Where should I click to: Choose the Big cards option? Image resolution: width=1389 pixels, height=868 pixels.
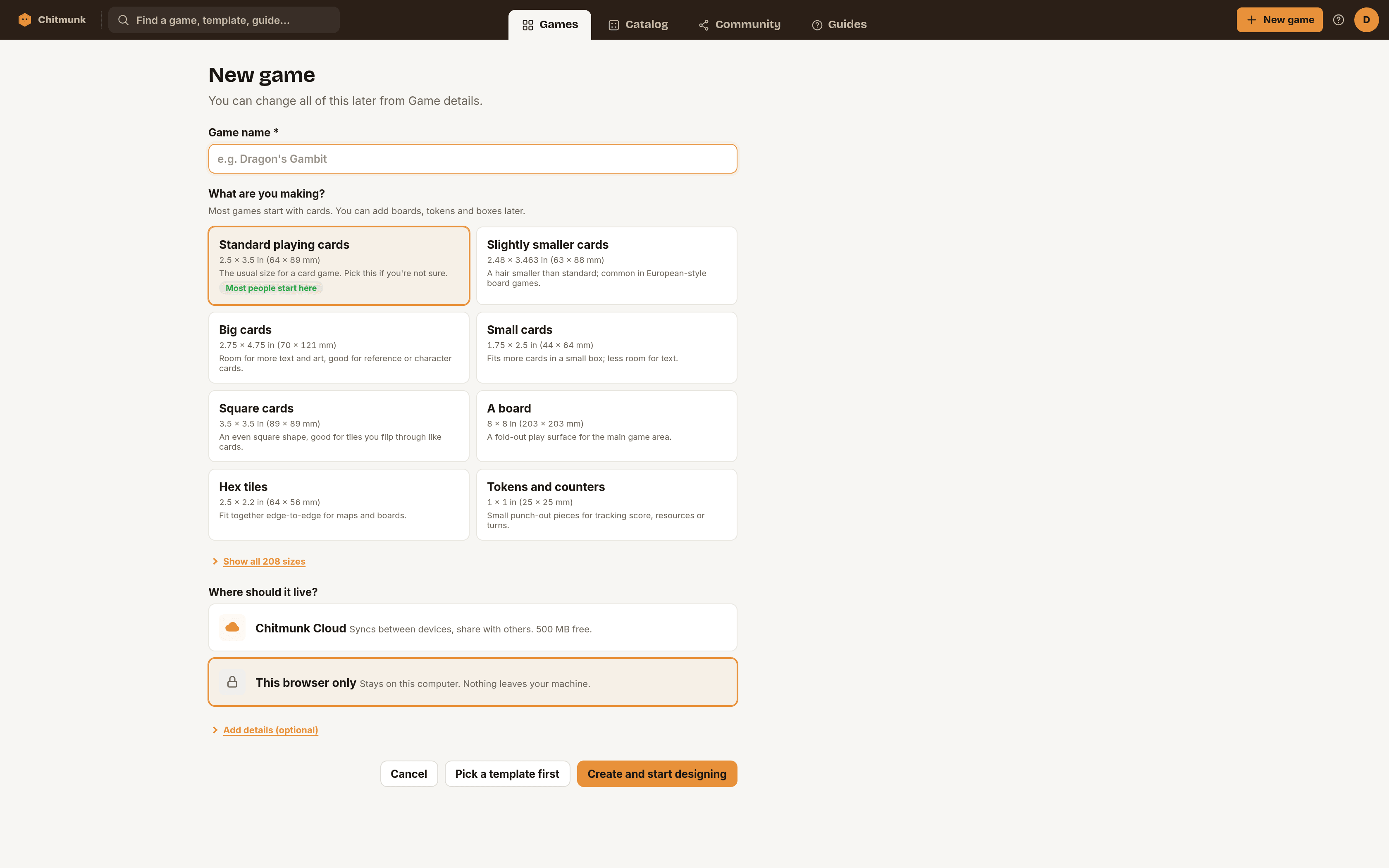[x=339, y=348]
